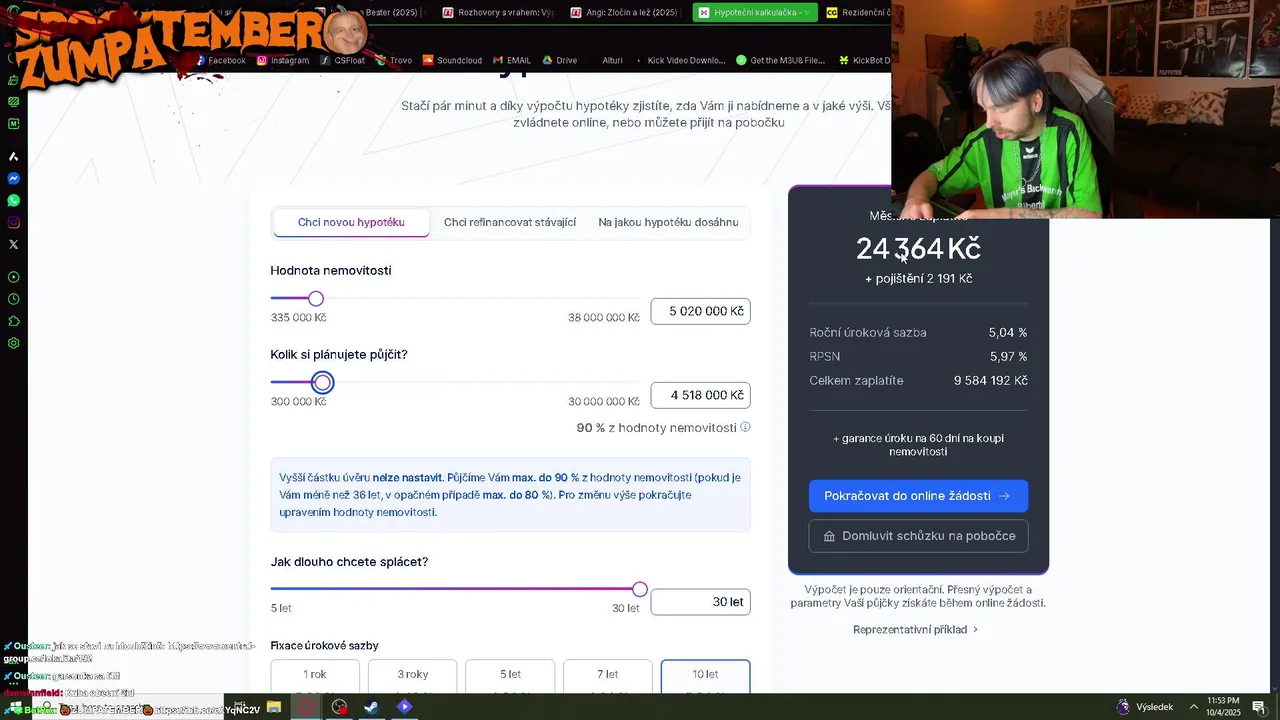Edit the loan amount field 4 518 000 Kč

(x=700, y=395)
